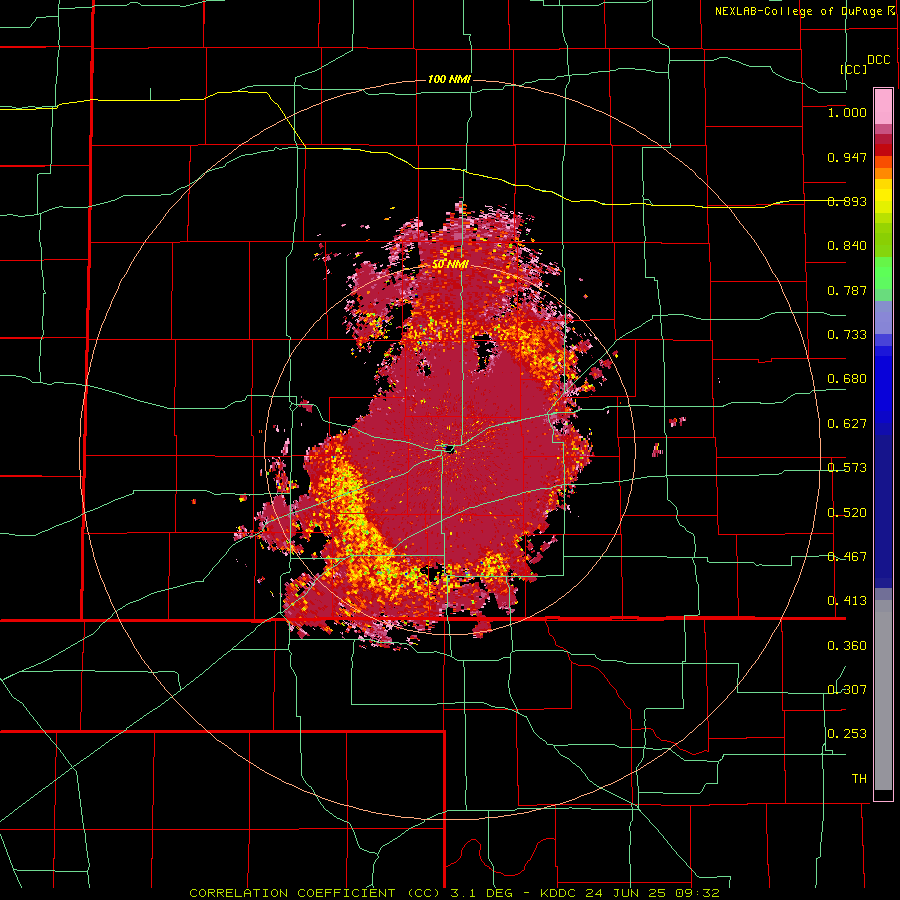Image resolution: width=900 pixels, height=900 pixels.
Task: Click the 0.467 scale value
Action: pyautogui.click(x=847, y=557)
